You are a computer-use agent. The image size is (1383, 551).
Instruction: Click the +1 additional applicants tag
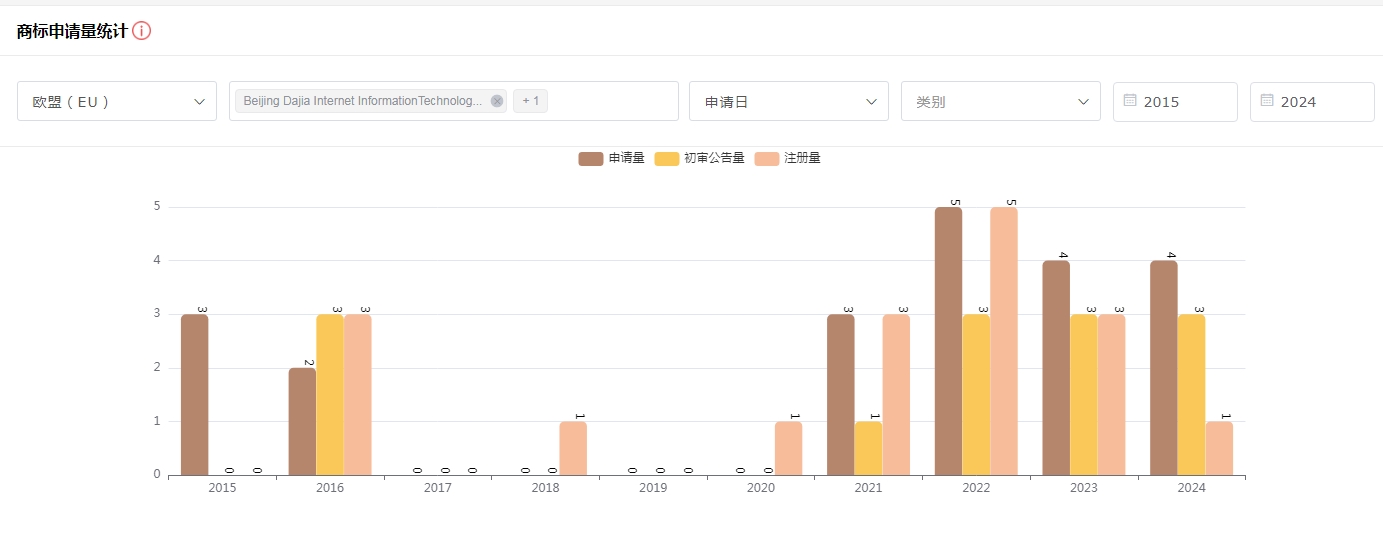530,101
